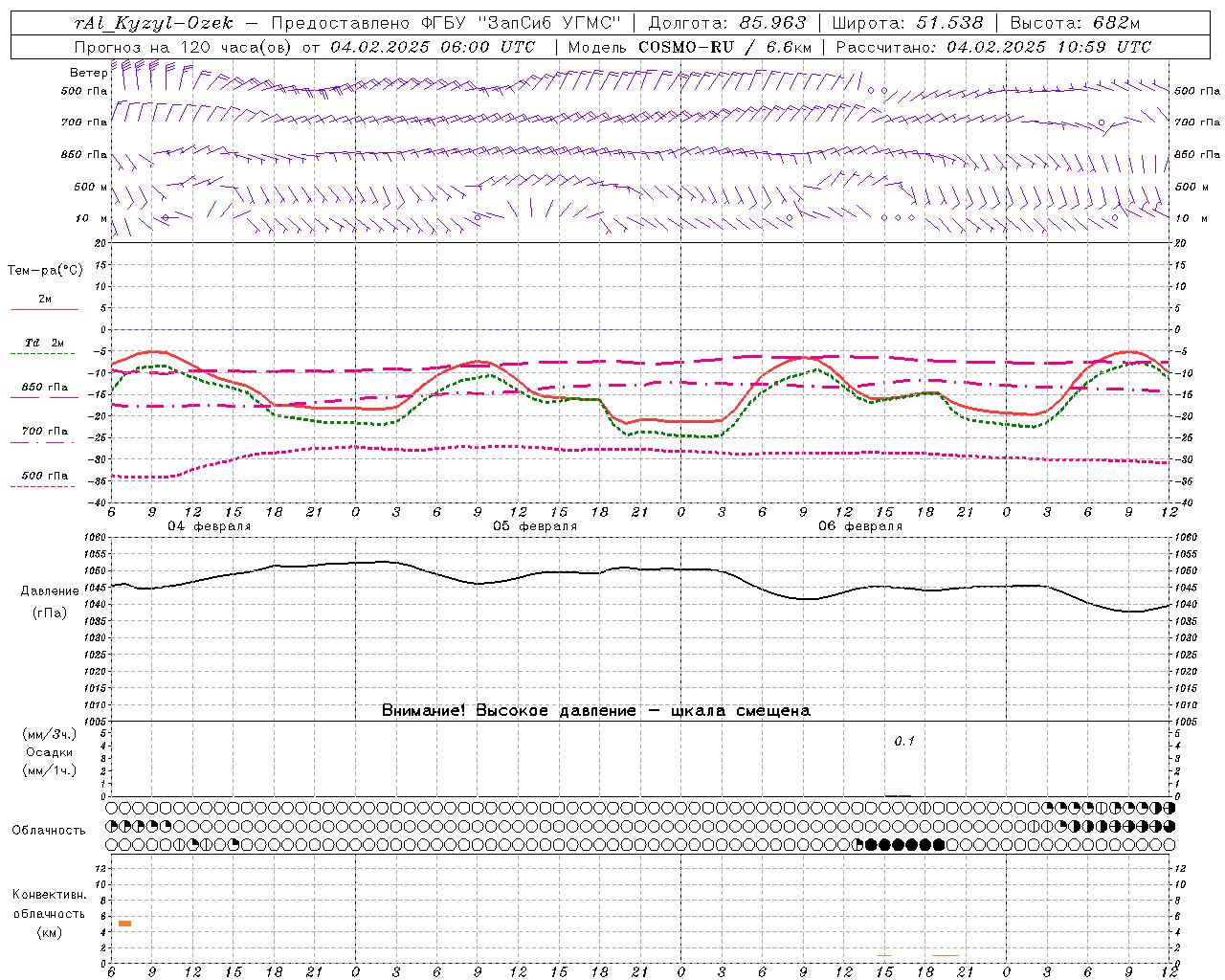Click the Осадки panel label
This screenshot has width=1225, height=980.
click(x=50, y=752)
